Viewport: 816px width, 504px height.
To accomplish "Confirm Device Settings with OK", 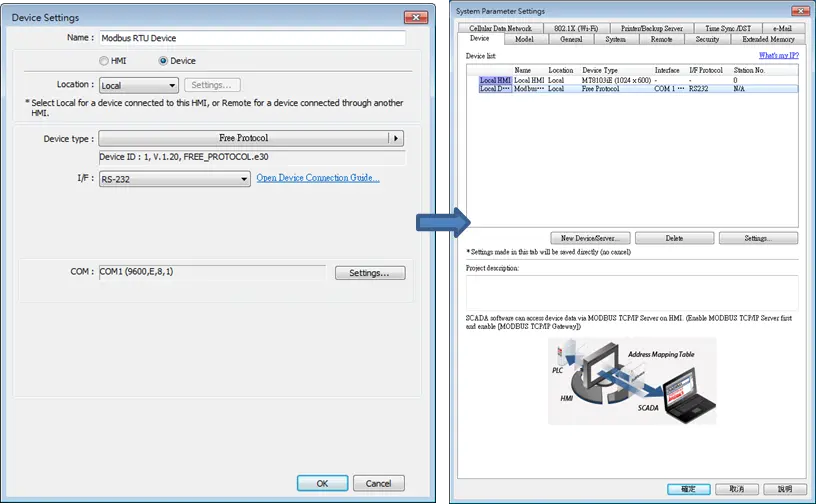I will coord(322,483).
